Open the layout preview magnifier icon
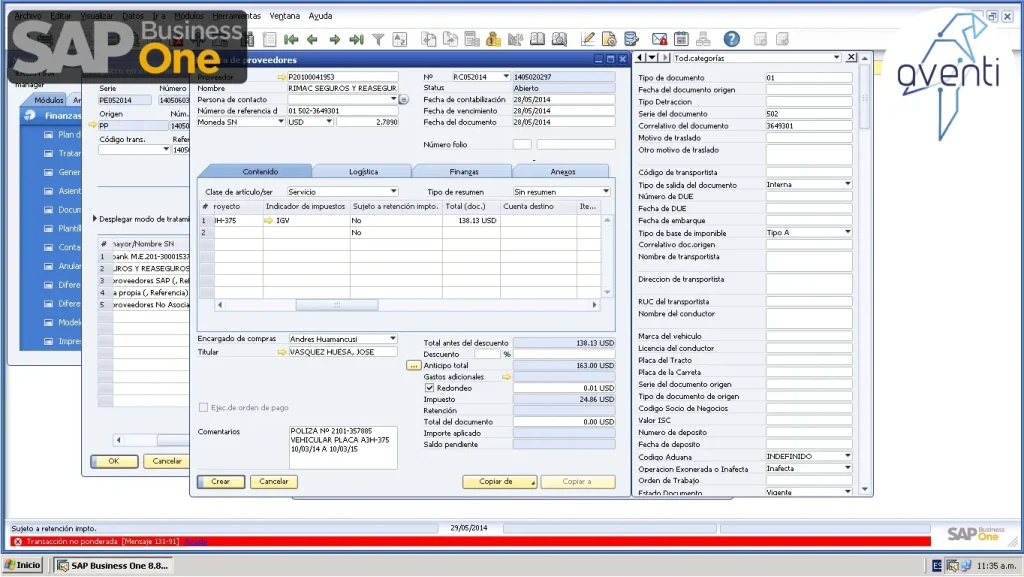The image size is (1024, 577). (559, 40)
